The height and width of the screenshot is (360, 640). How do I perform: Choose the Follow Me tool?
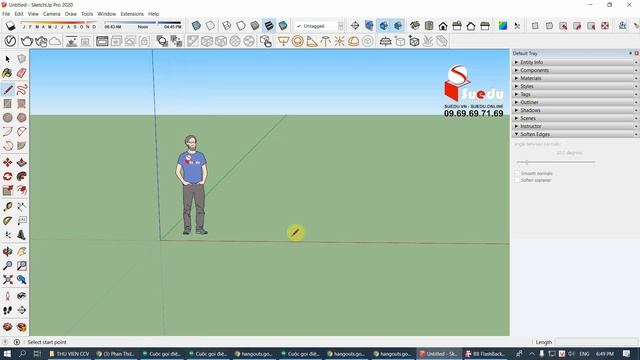[x=22, y=176]
